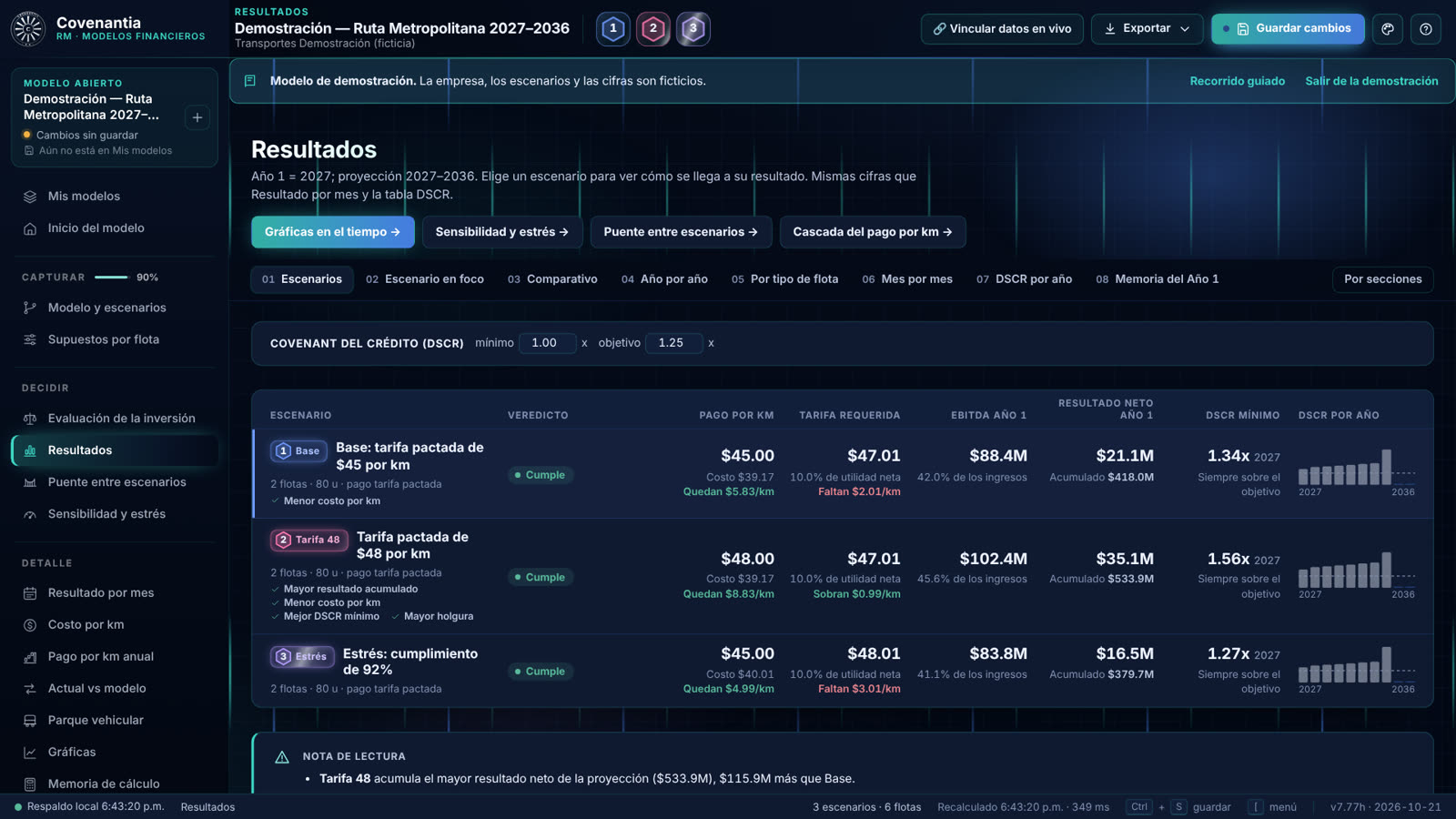Screen dimensions: 1456x819
Task: Click Vincular datos en vivo
Action: point(1002,29)
